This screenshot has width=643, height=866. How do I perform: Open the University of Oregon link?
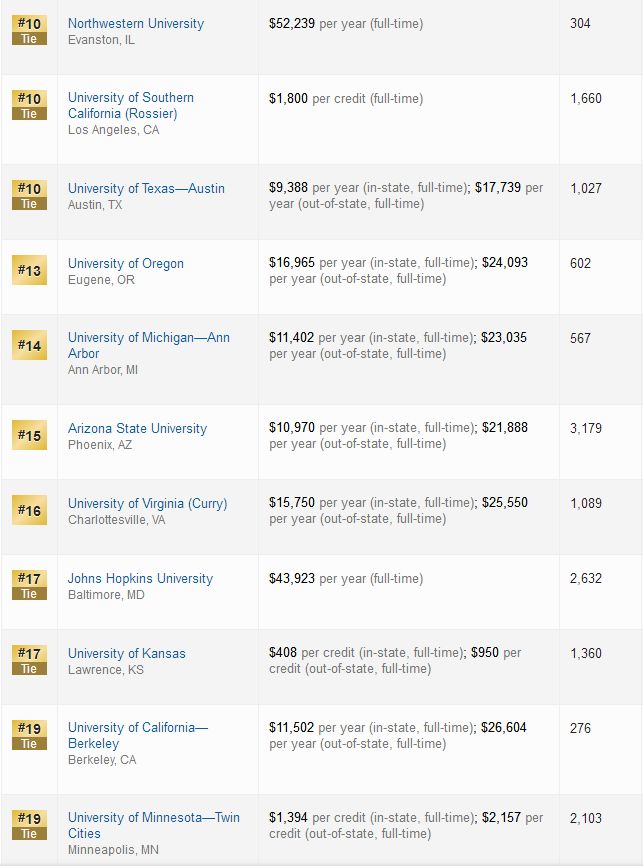[126, 263]
